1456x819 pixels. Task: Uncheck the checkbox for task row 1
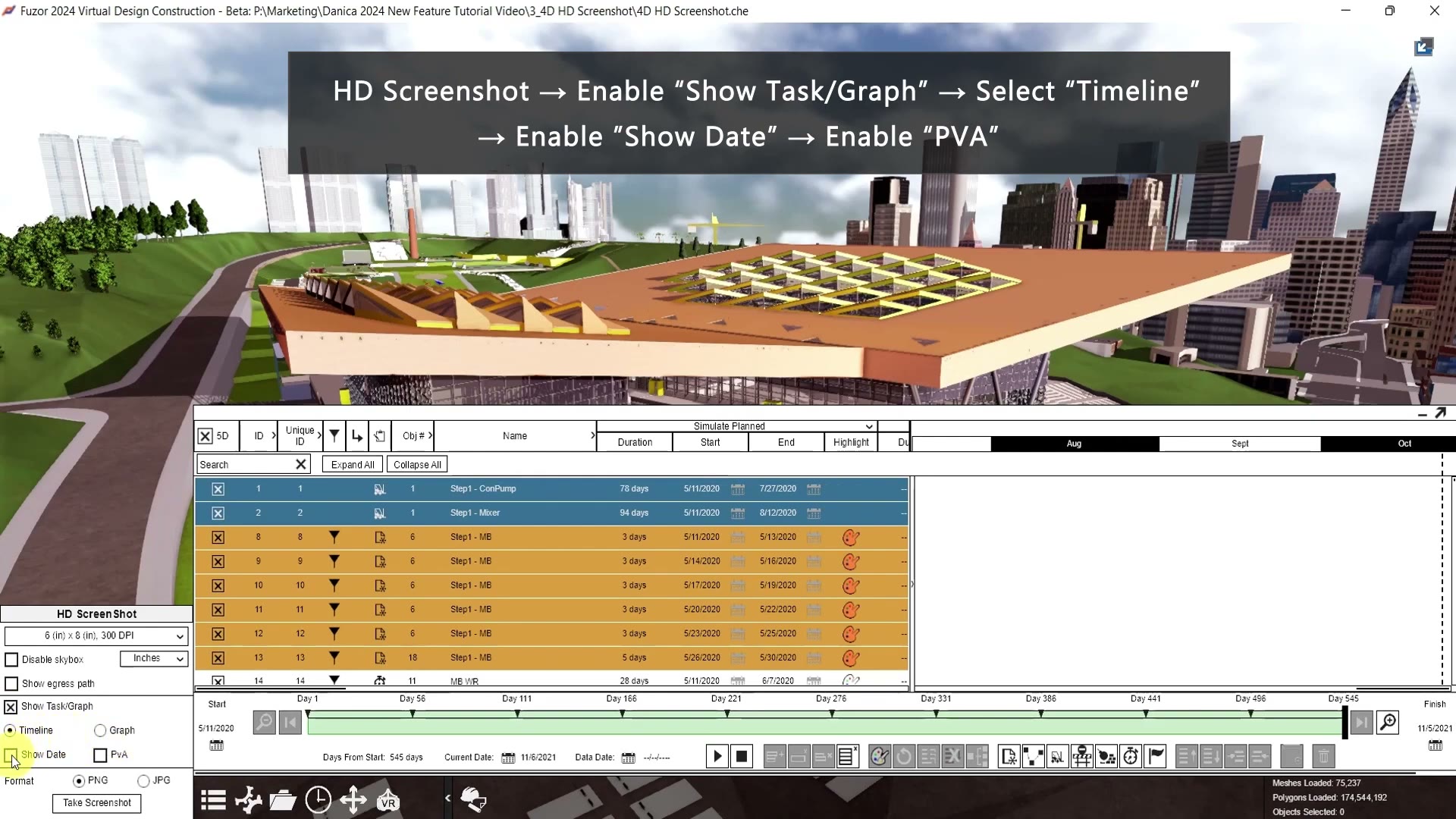click(x=218, y=489)
